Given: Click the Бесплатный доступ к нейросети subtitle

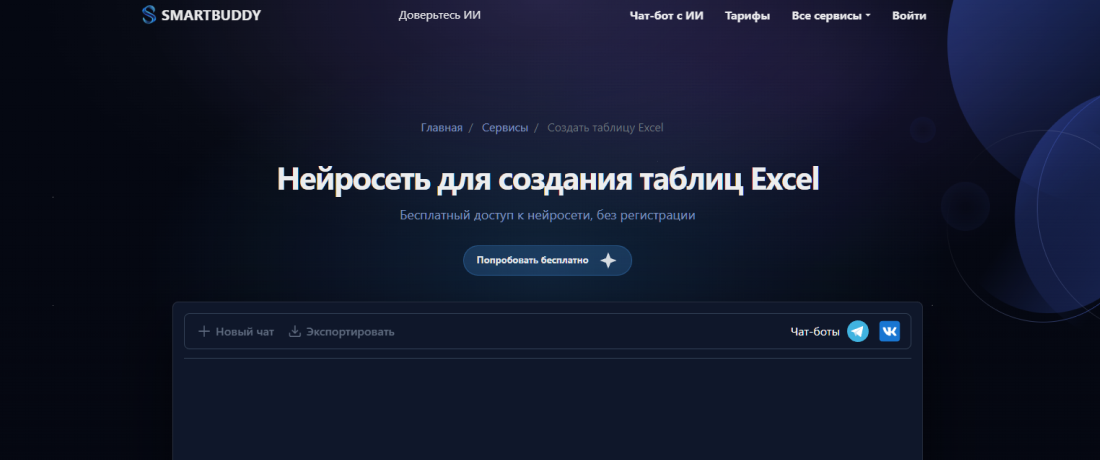Looking at the screenshot, I should point(547,215).
